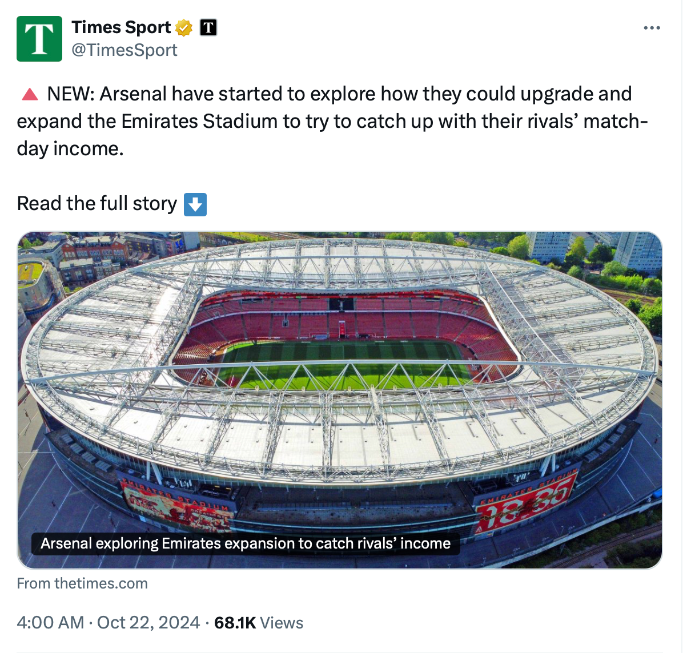Open the Emirates Stadium aerial photo card
683x653 pixels.
(340, 400)
